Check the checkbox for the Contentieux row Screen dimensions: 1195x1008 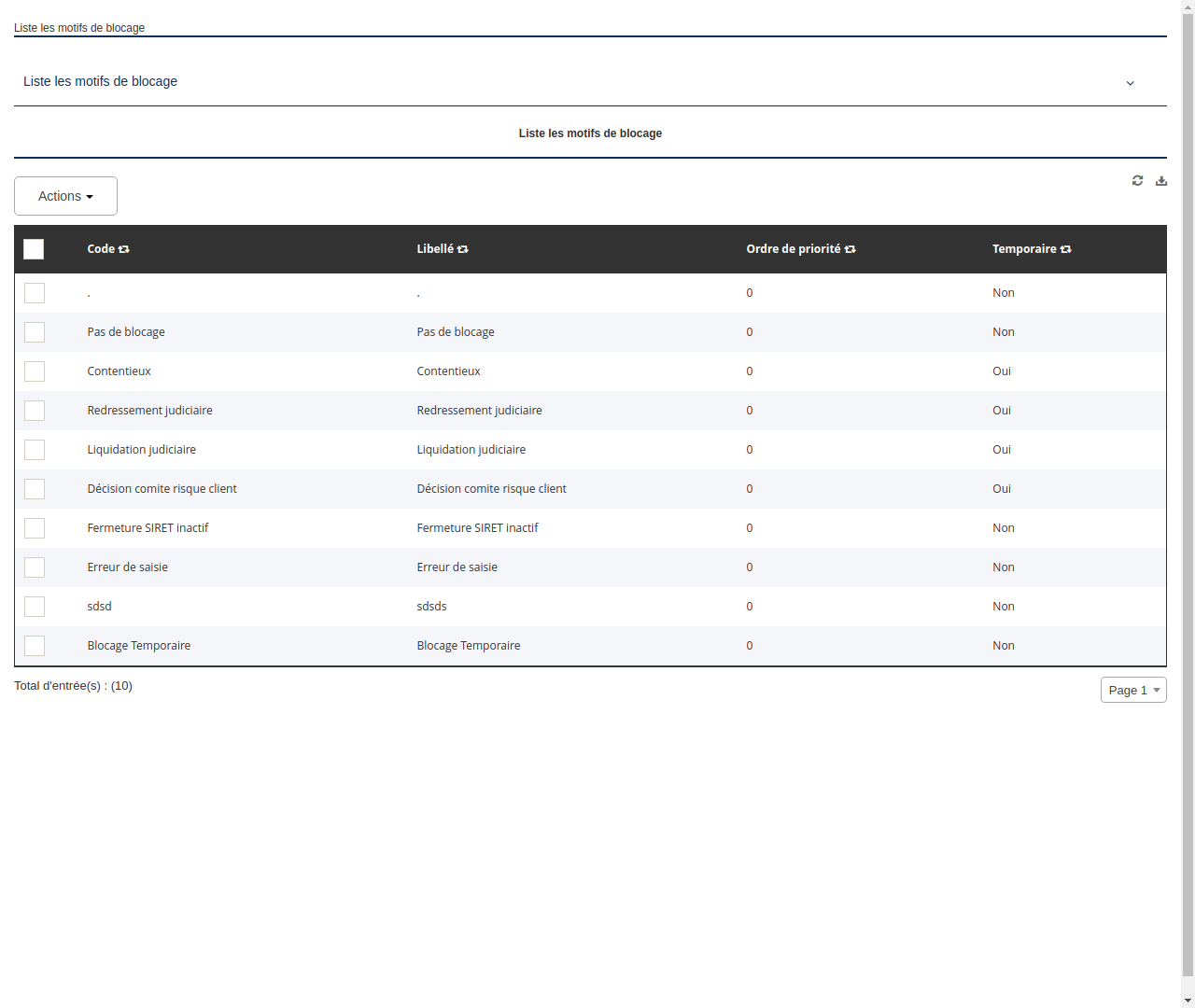point(35,371)
